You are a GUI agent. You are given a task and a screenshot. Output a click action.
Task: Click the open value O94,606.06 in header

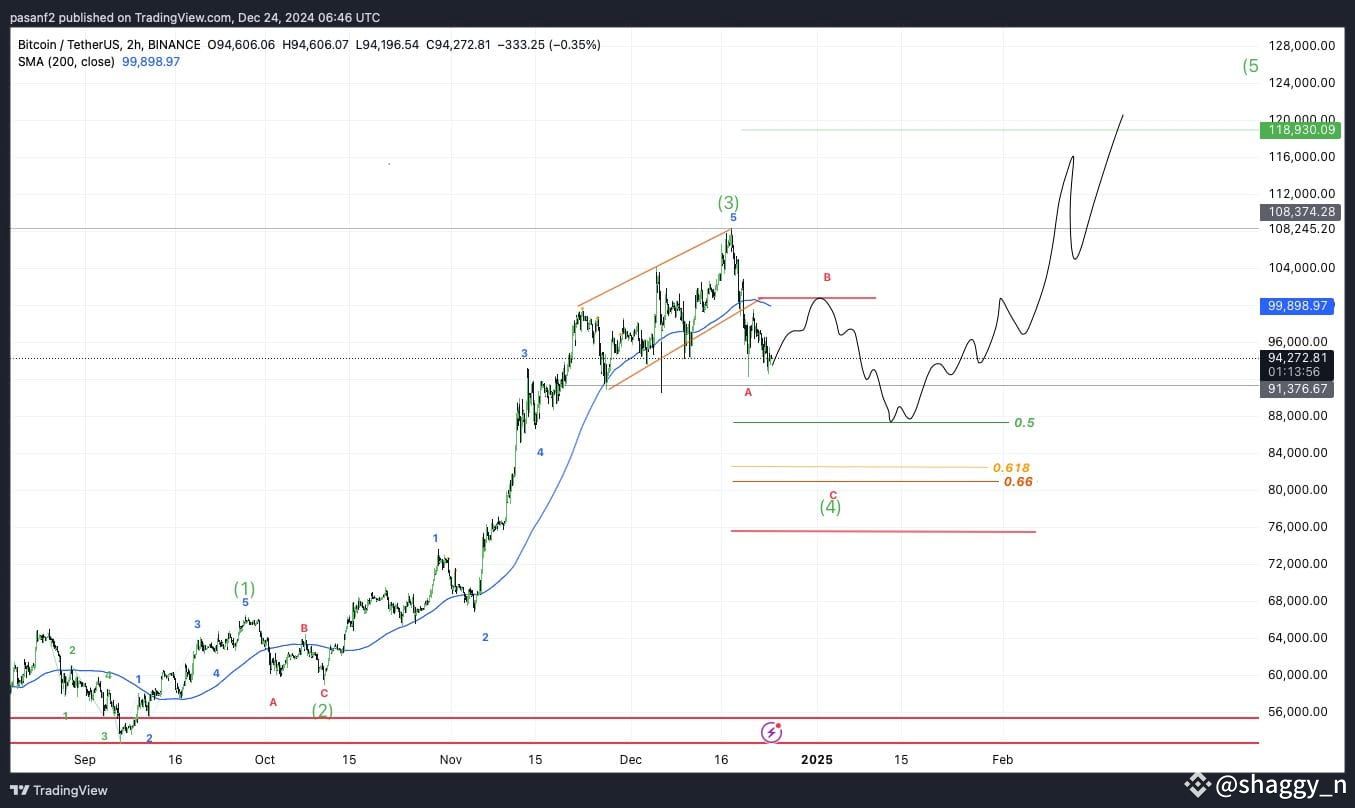tap(240, 45)
